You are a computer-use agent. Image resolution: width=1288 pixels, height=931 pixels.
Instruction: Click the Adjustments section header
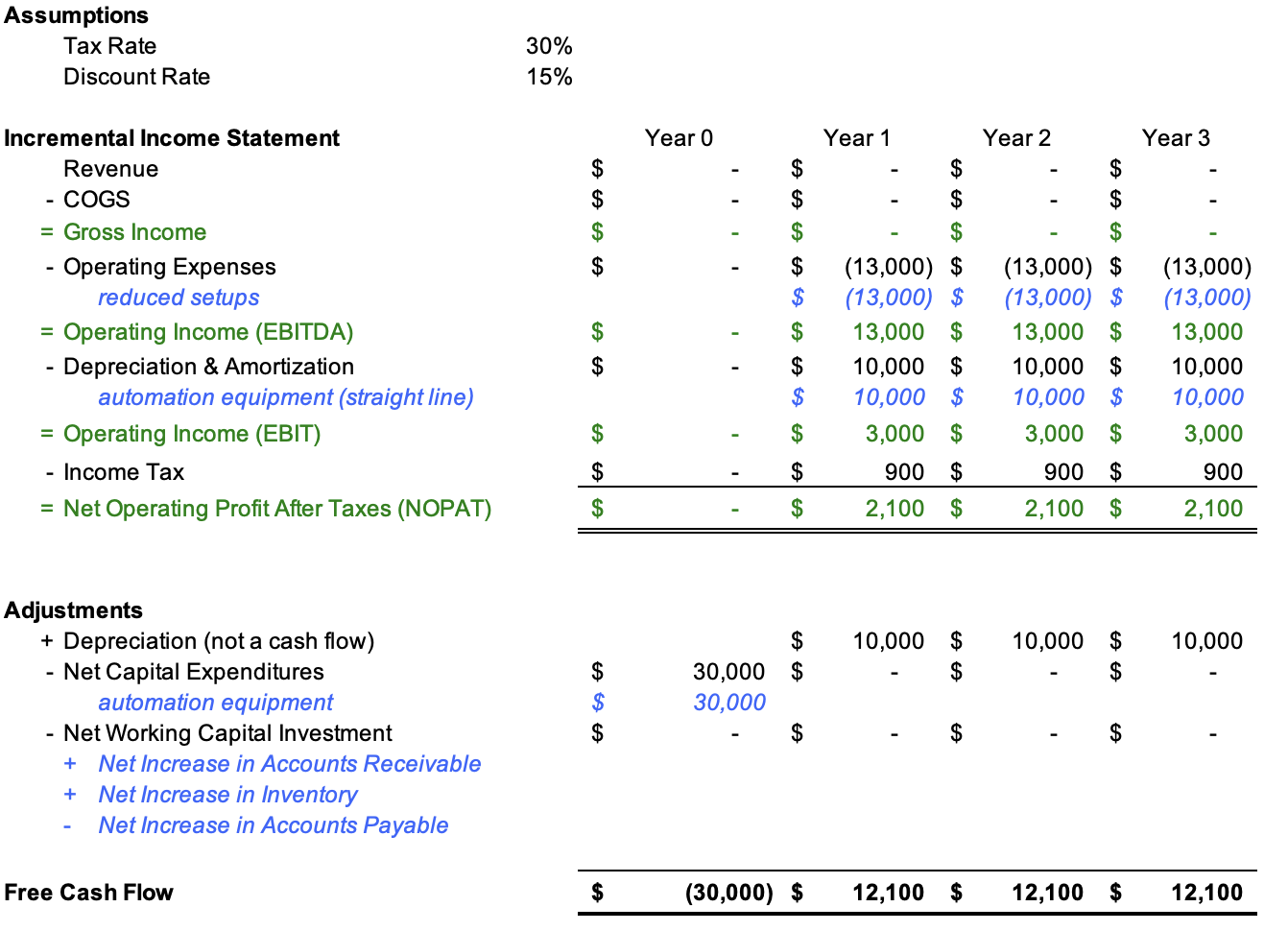tap(74, 609)
